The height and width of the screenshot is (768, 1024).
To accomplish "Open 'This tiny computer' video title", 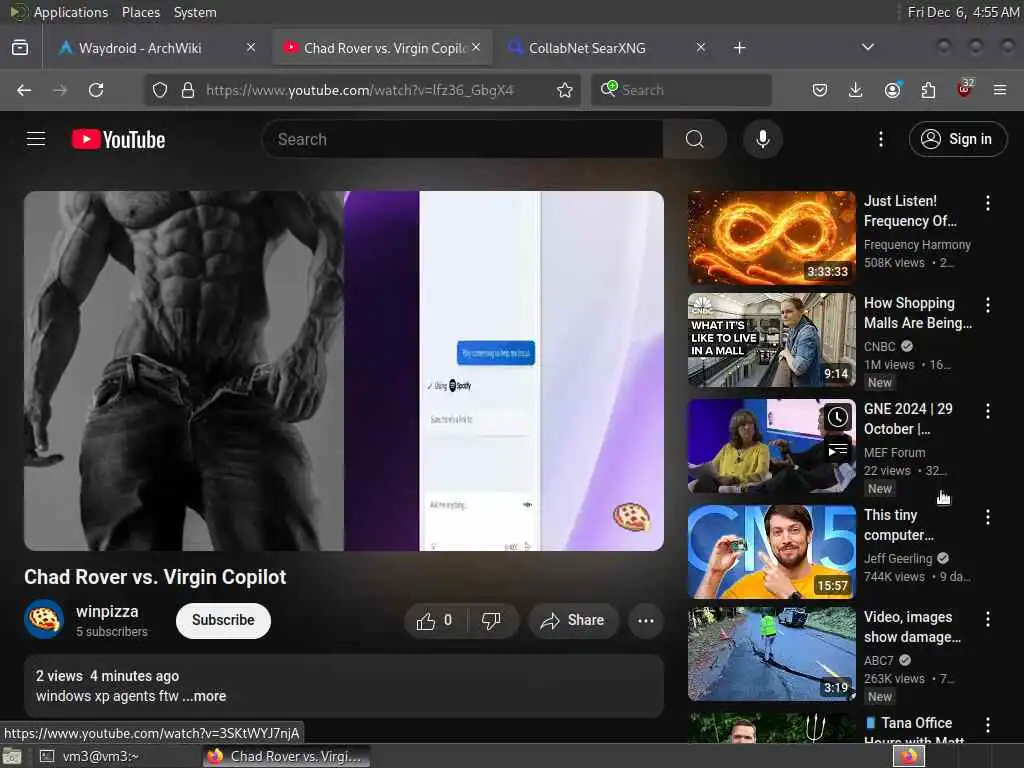I will pos(899,525).
